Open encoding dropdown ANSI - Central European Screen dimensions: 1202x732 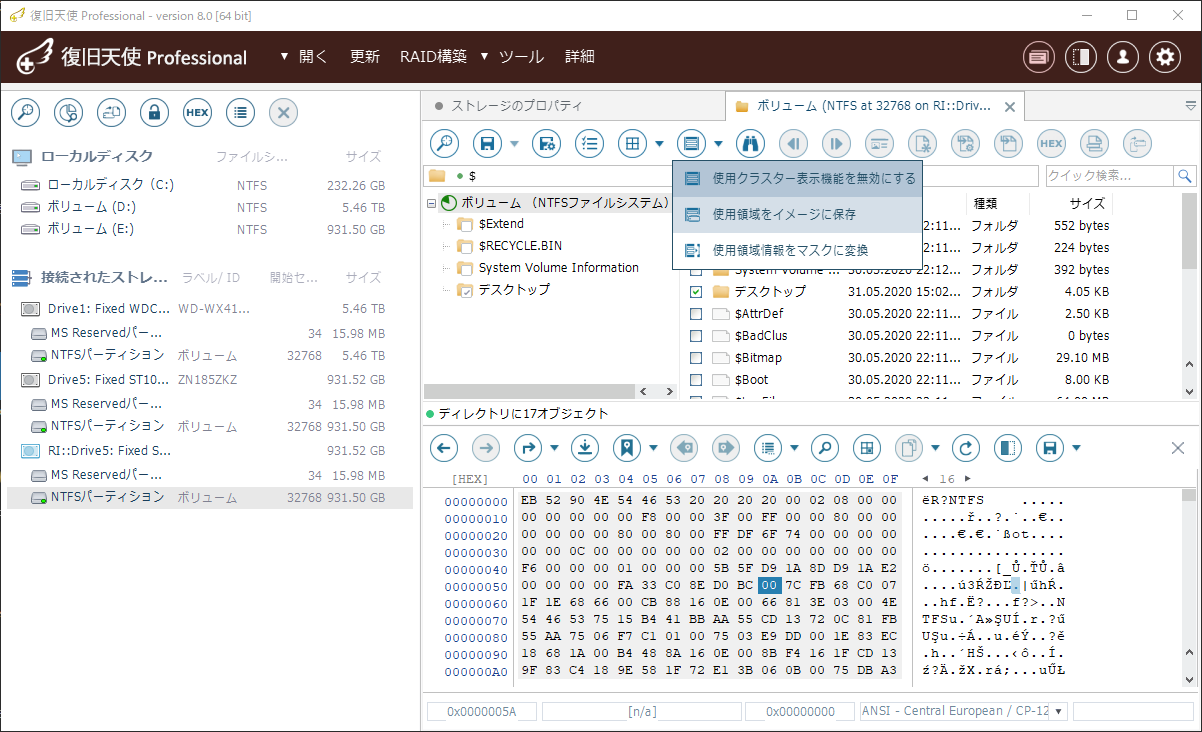pos(1058,711)
